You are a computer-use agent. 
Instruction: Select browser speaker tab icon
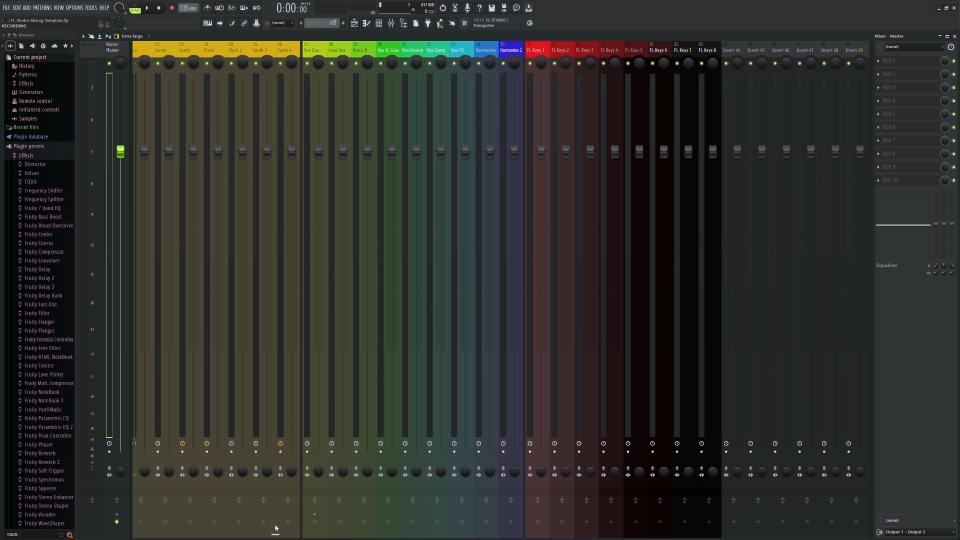[32, 46]
